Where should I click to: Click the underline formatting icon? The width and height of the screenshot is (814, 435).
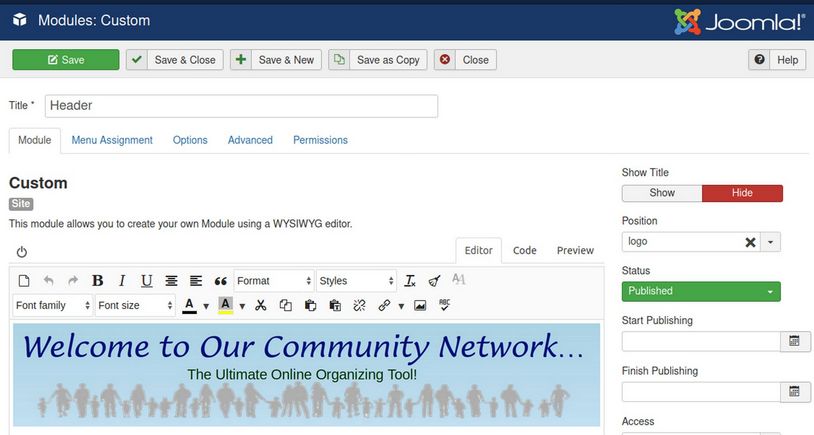point(147,281)
